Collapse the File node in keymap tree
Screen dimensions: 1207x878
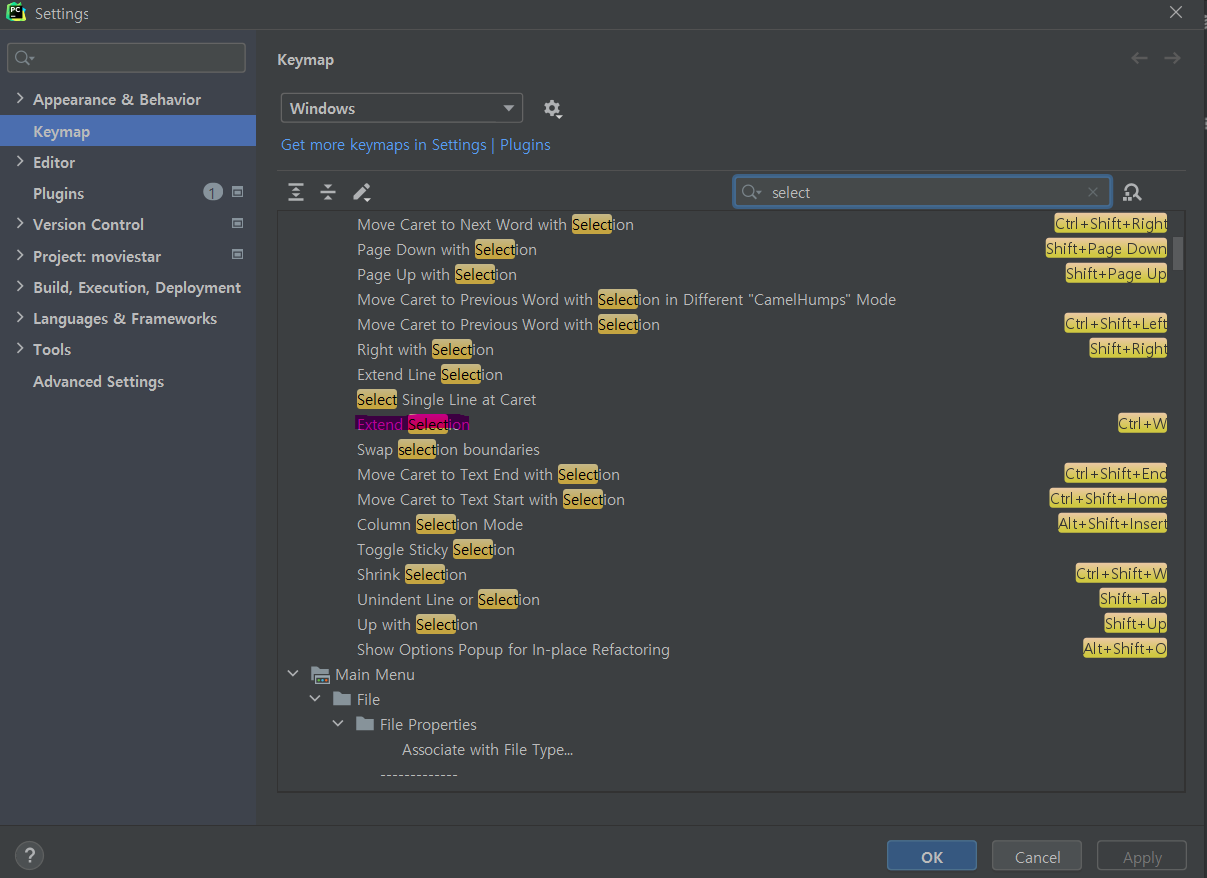tap(315, 699)
